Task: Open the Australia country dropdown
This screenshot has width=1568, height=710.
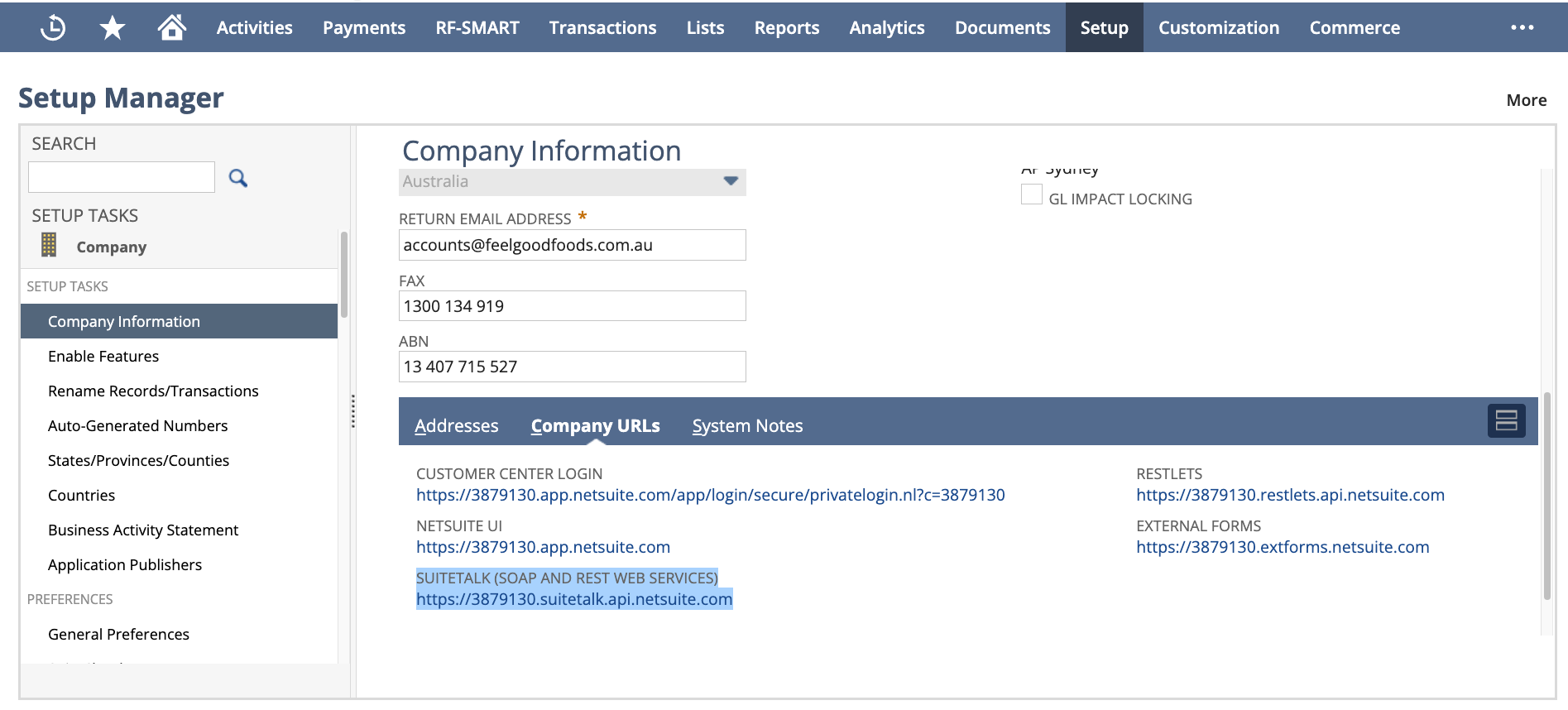Action: coord(572,181)
